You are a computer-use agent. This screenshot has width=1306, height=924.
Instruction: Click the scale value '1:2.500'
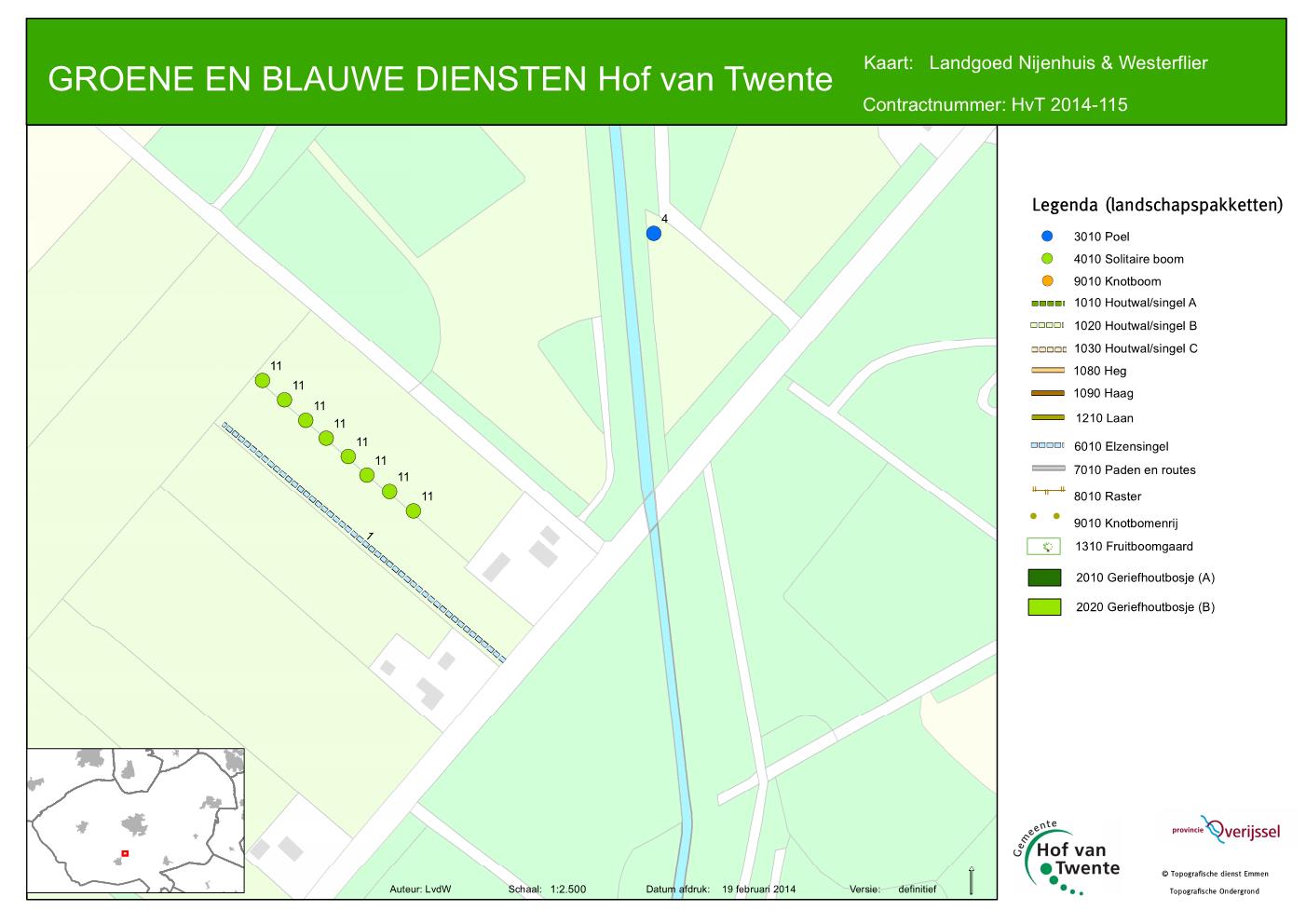click(568, 890)
